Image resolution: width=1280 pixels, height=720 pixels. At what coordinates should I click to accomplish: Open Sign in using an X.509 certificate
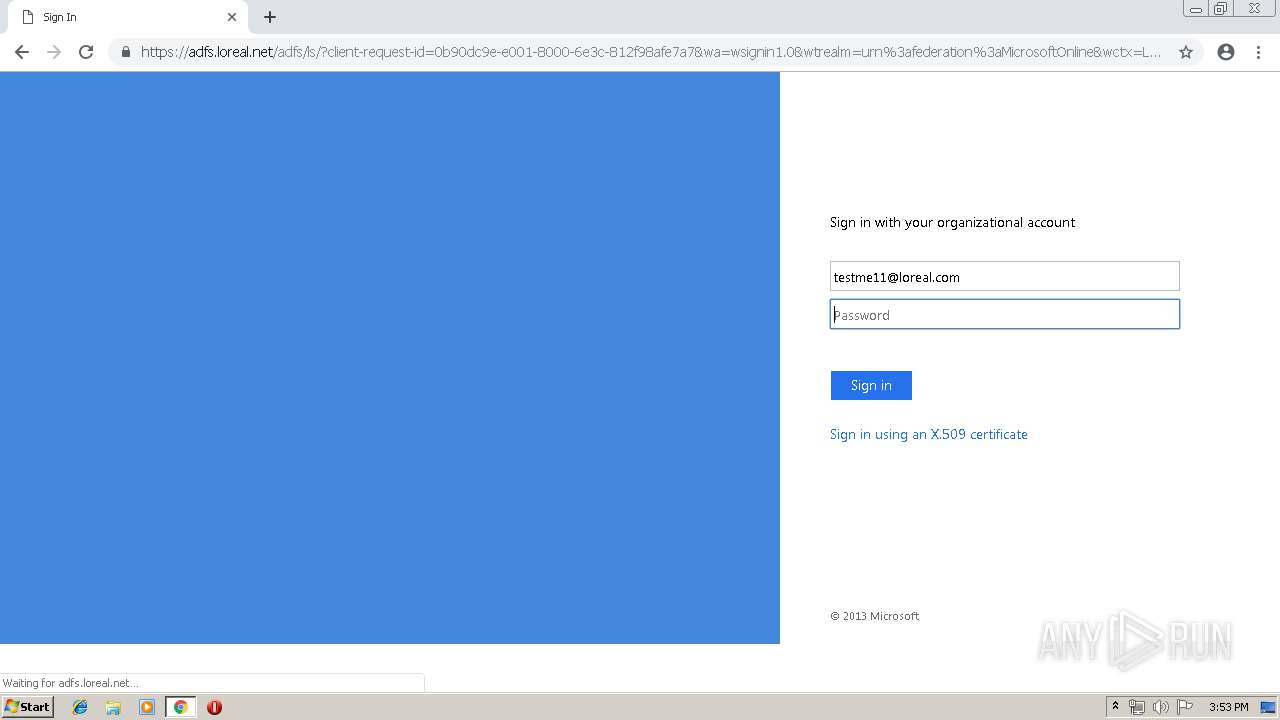click(x=929, y=434)
